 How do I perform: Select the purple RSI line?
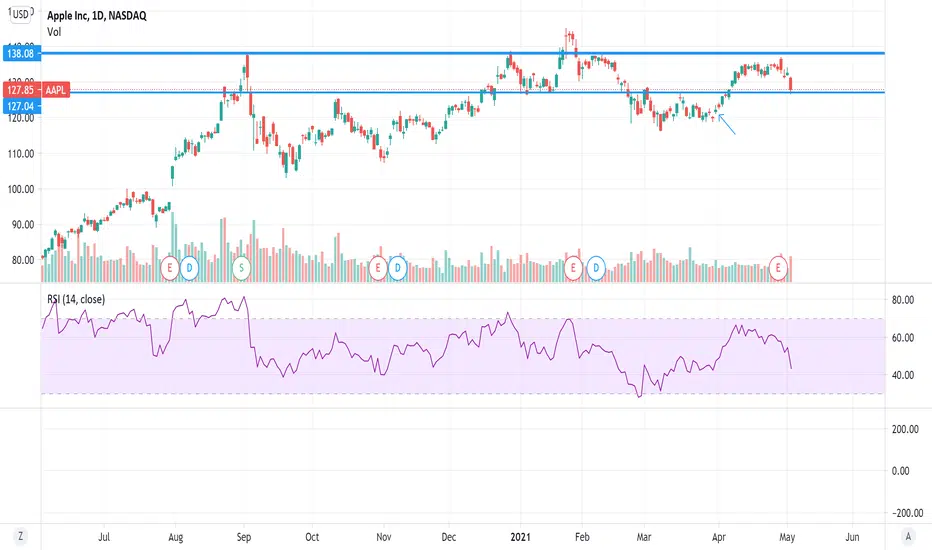[x=416, y=348]
